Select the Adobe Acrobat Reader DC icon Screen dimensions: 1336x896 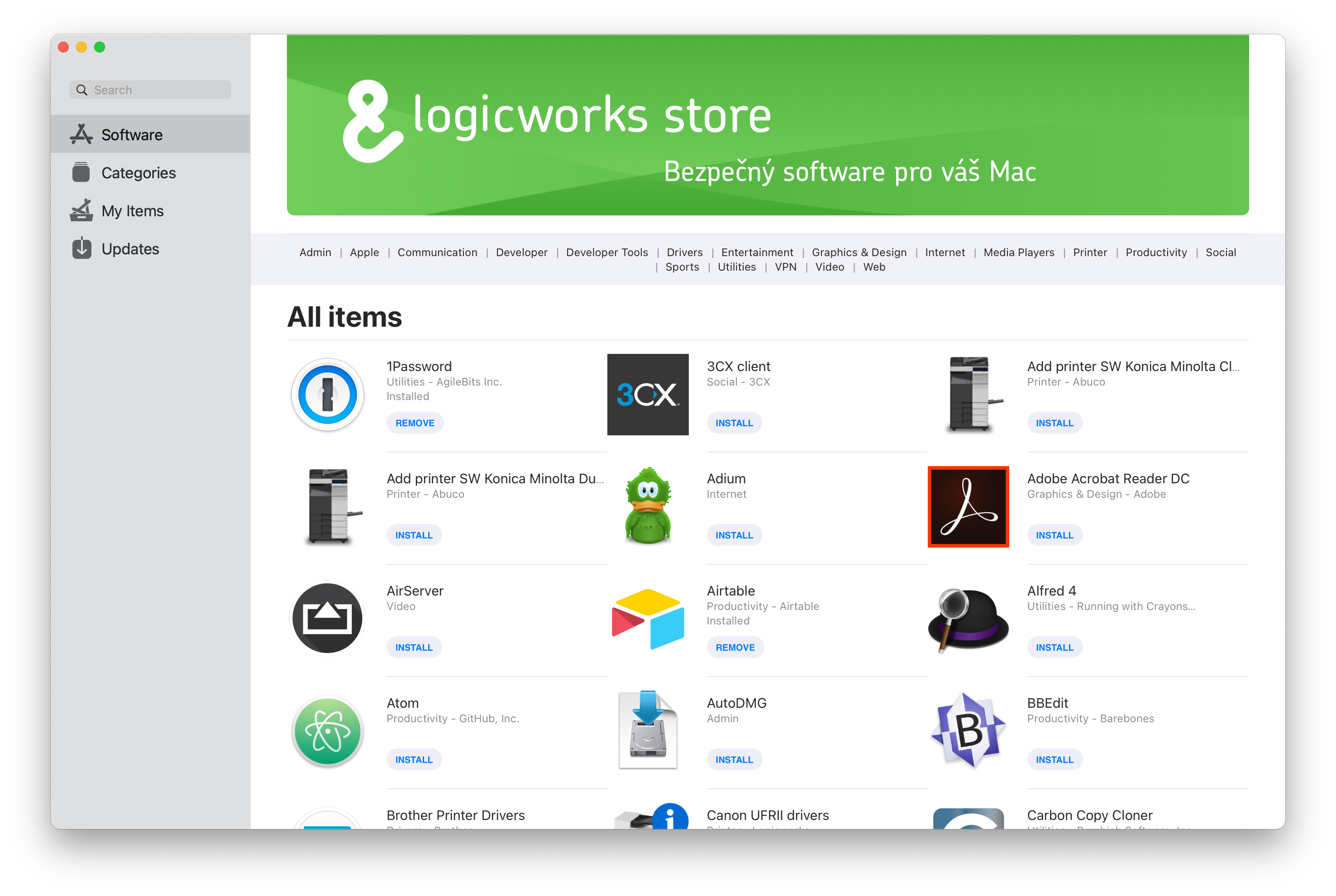click(968, 506)
